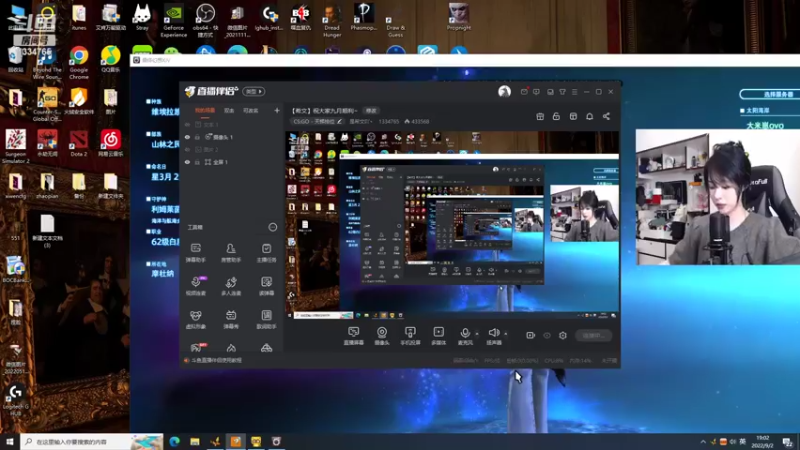Open the 主播任务 tool icon
Viewport: 800px width, 450px height.
point(266,252)
